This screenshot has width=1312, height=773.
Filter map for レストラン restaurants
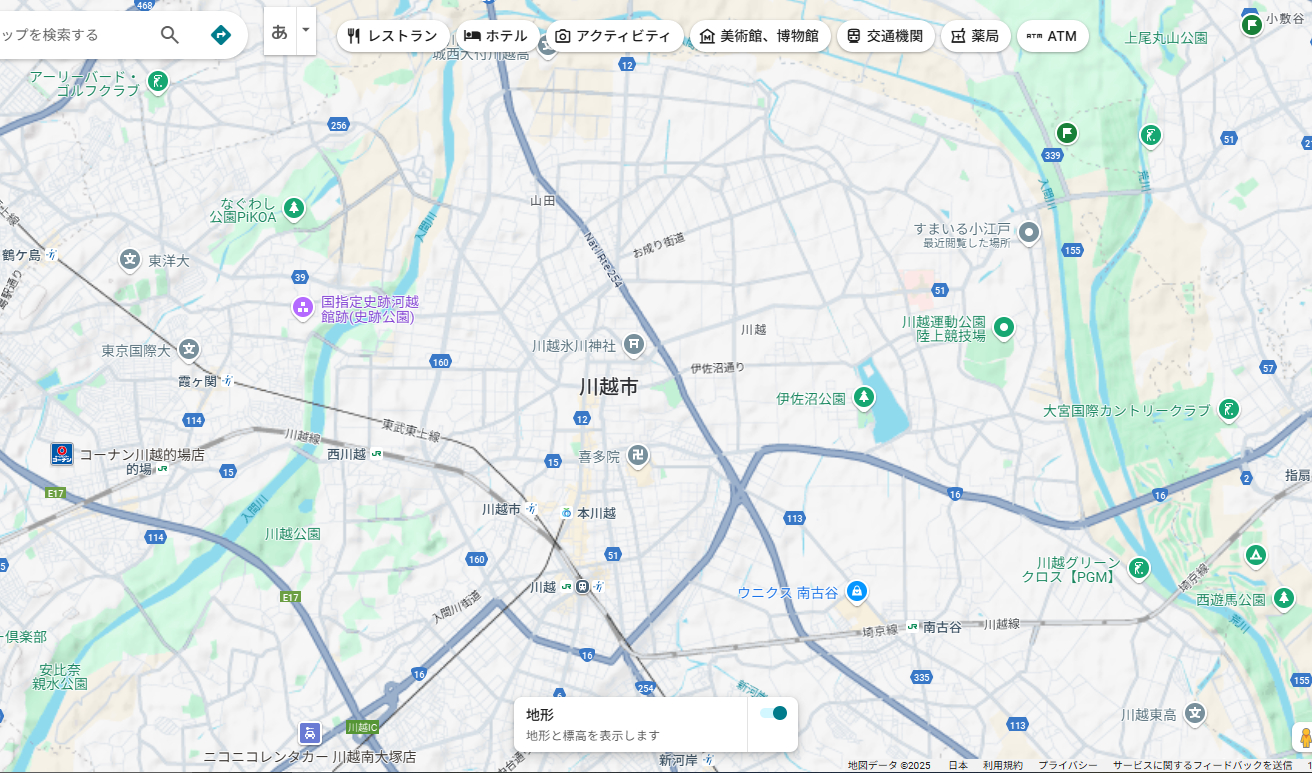pyautogui.click(x=394, y=35)
